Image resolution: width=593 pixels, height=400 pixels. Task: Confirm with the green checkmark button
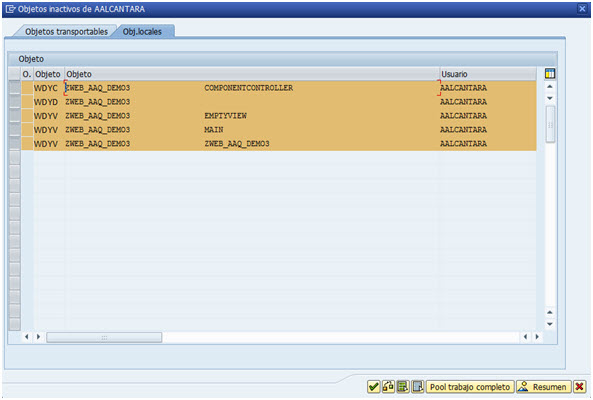[373, 387]
